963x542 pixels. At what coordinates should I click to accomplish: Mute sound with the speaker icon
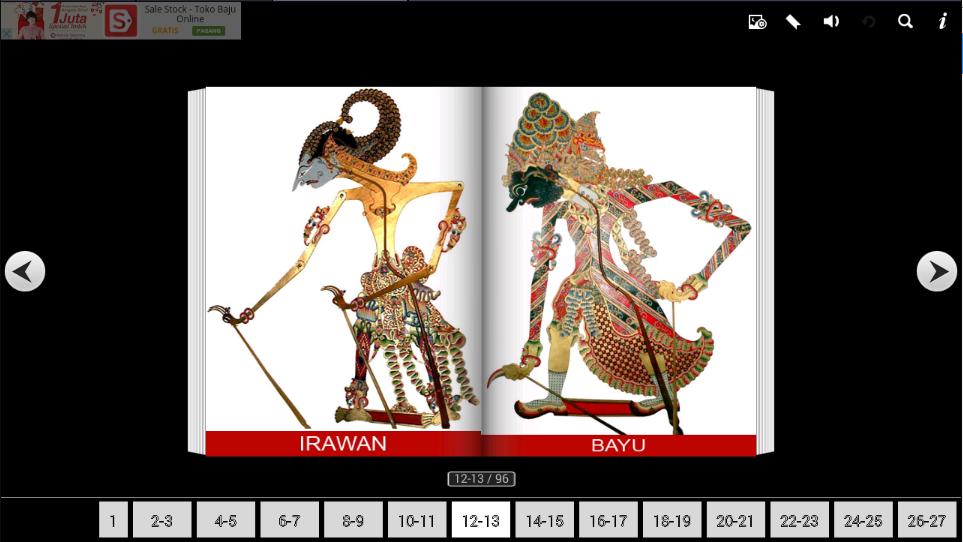click(x=831, y=21)
